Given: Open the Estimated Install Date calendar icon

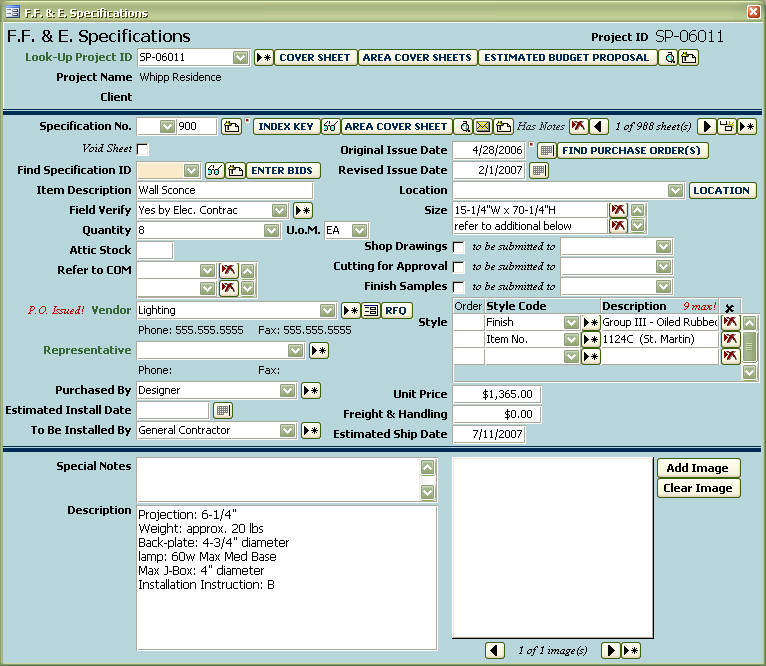Looking at the screenshot, I should (222, 411).
